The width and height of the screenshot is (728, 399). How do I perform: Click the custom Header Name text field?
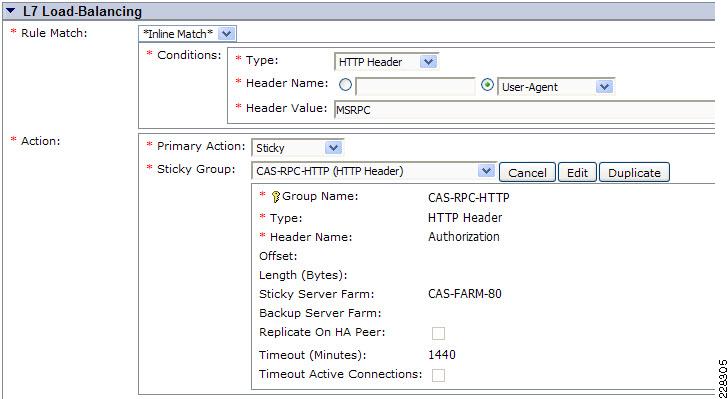tap(416, 86)
